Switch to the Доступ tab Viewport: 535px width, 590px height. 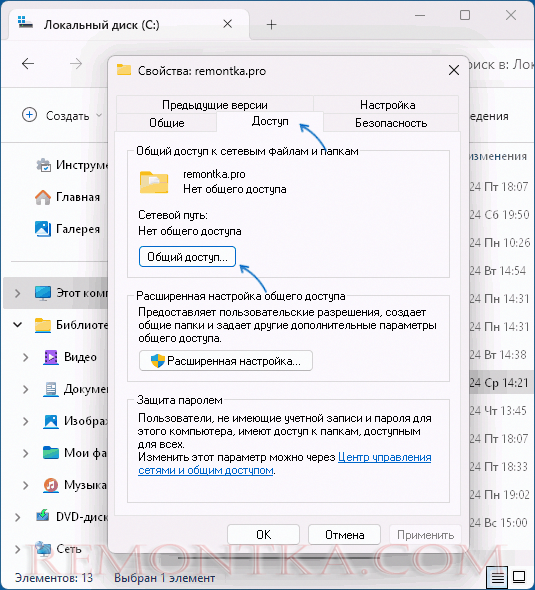coord(270,121)
